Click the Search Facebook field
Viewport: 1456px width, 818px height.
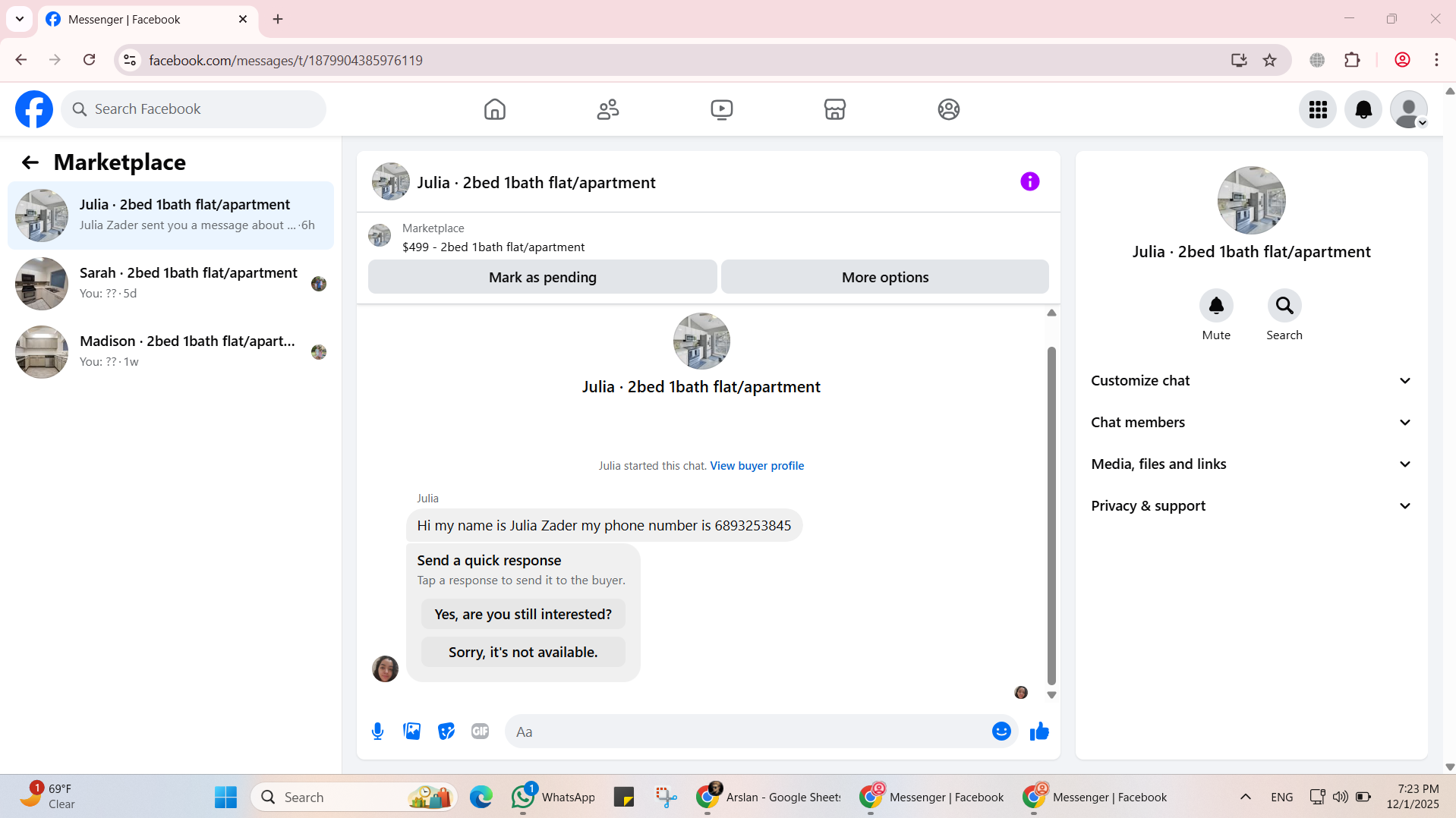coord(194,109)
